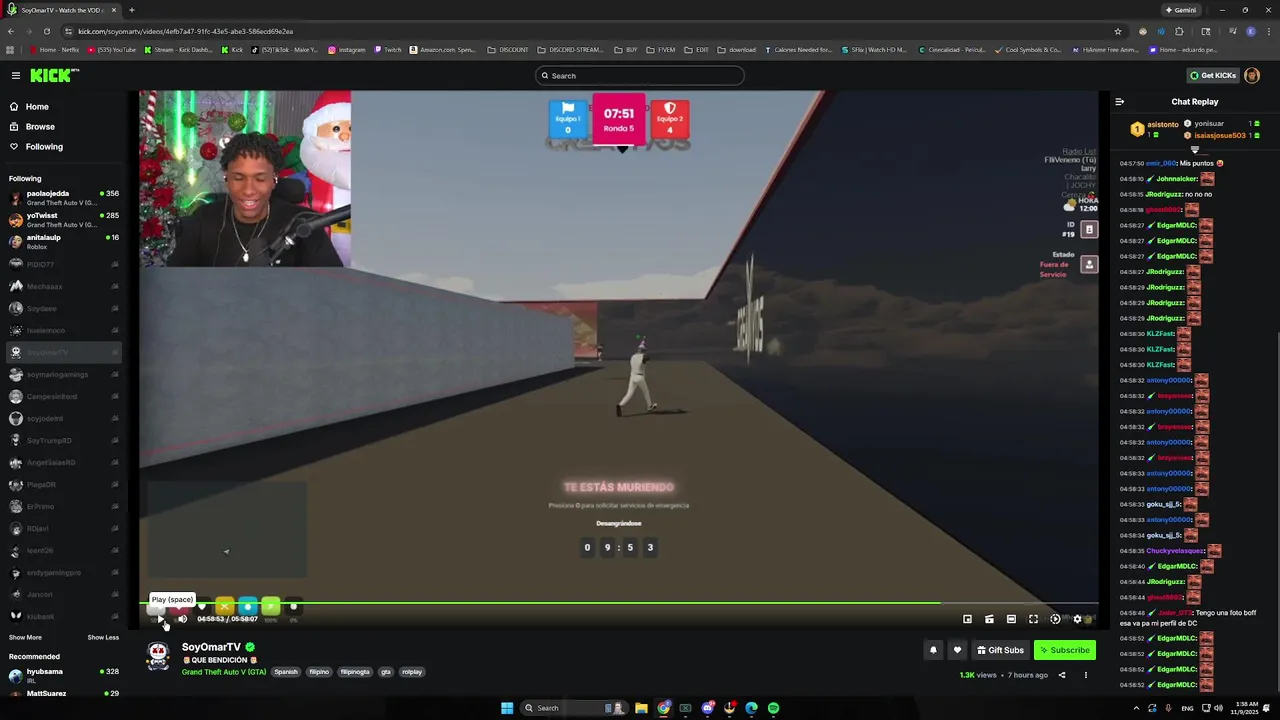
Task: Click the Get KICKs button
Action: pyautogui.click(x=1213, y=76)
